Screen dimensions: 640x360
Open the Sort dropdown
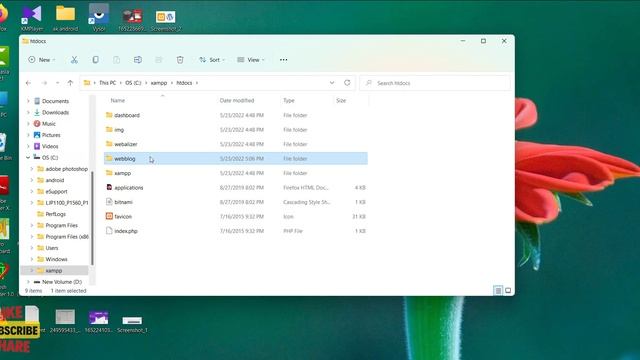(x=212, y=60)
